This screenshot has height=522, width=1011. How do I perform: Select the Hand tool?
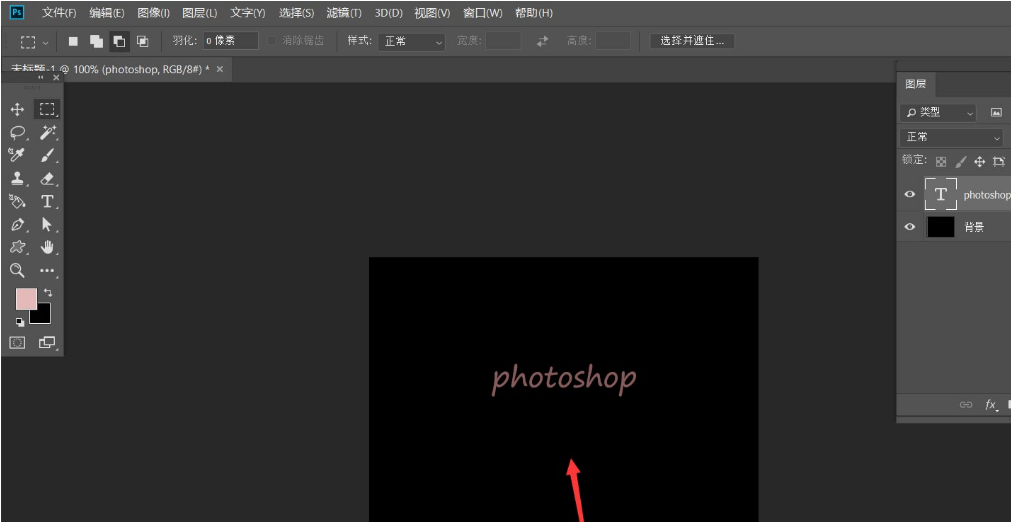pyautogui.click(x=47, y=247)
